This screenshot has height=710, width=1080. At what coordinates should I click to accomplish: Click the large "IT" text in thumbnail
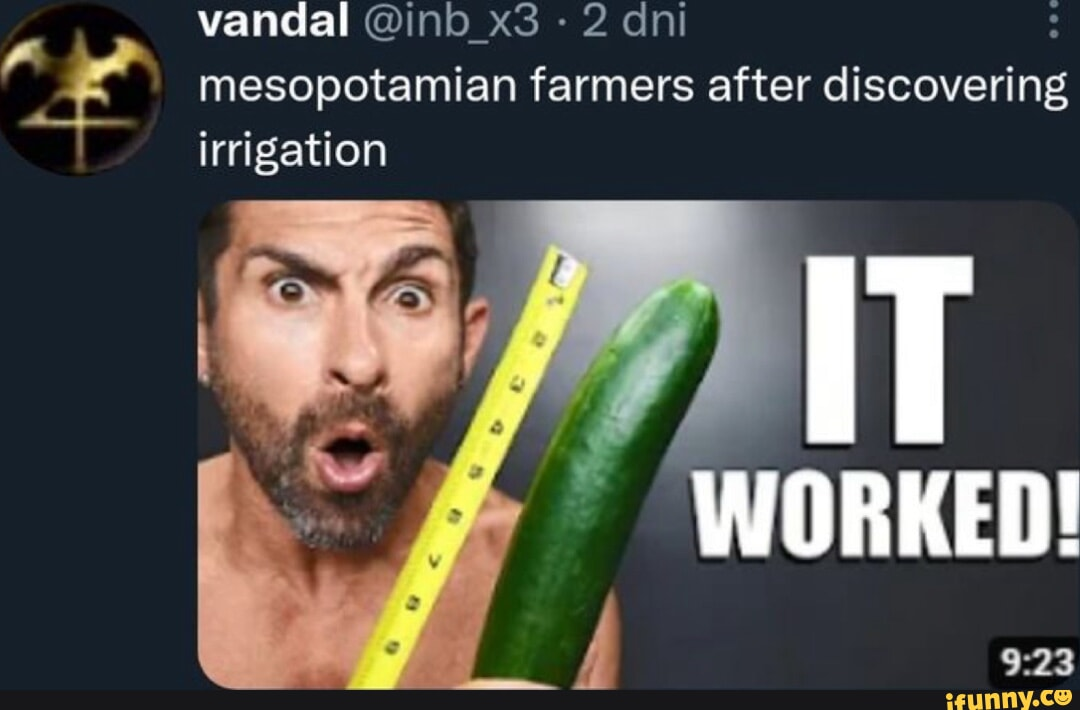889,350
